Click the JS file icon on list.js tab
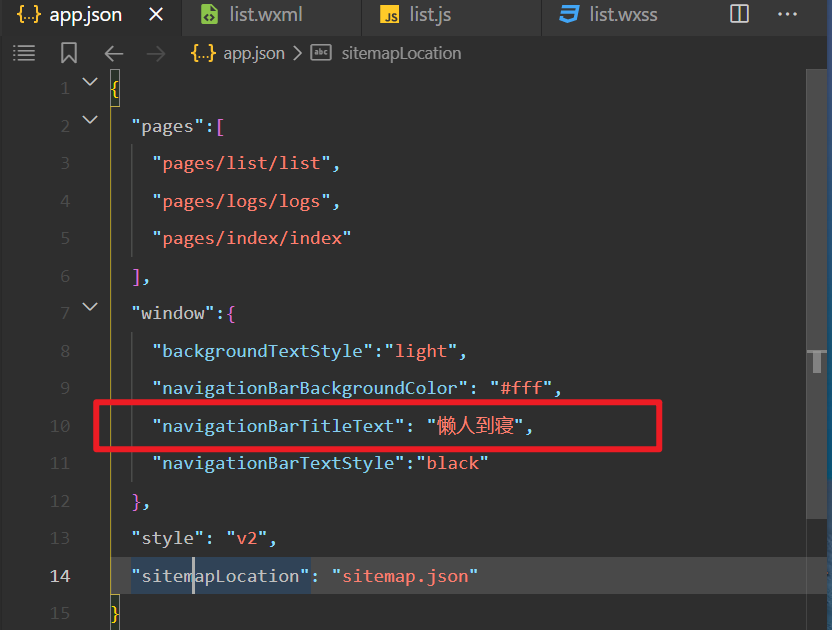This screenshot has height=630, width=832. pos(389,15)
